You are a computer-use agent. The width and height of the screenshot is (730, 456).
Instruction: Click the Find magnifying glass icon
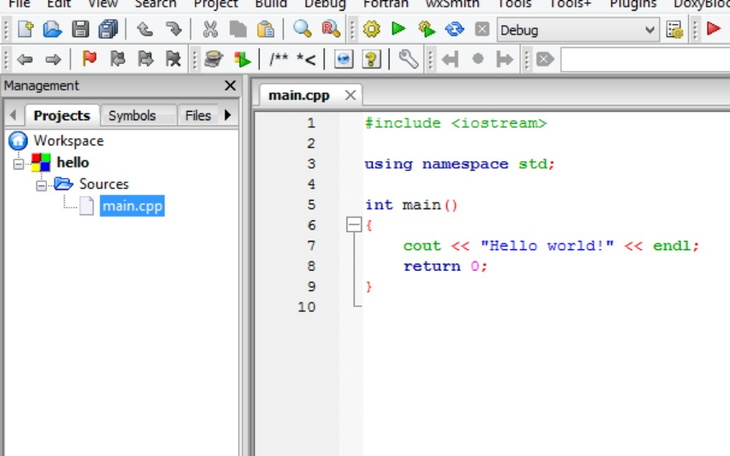click(x=302, y=30)
